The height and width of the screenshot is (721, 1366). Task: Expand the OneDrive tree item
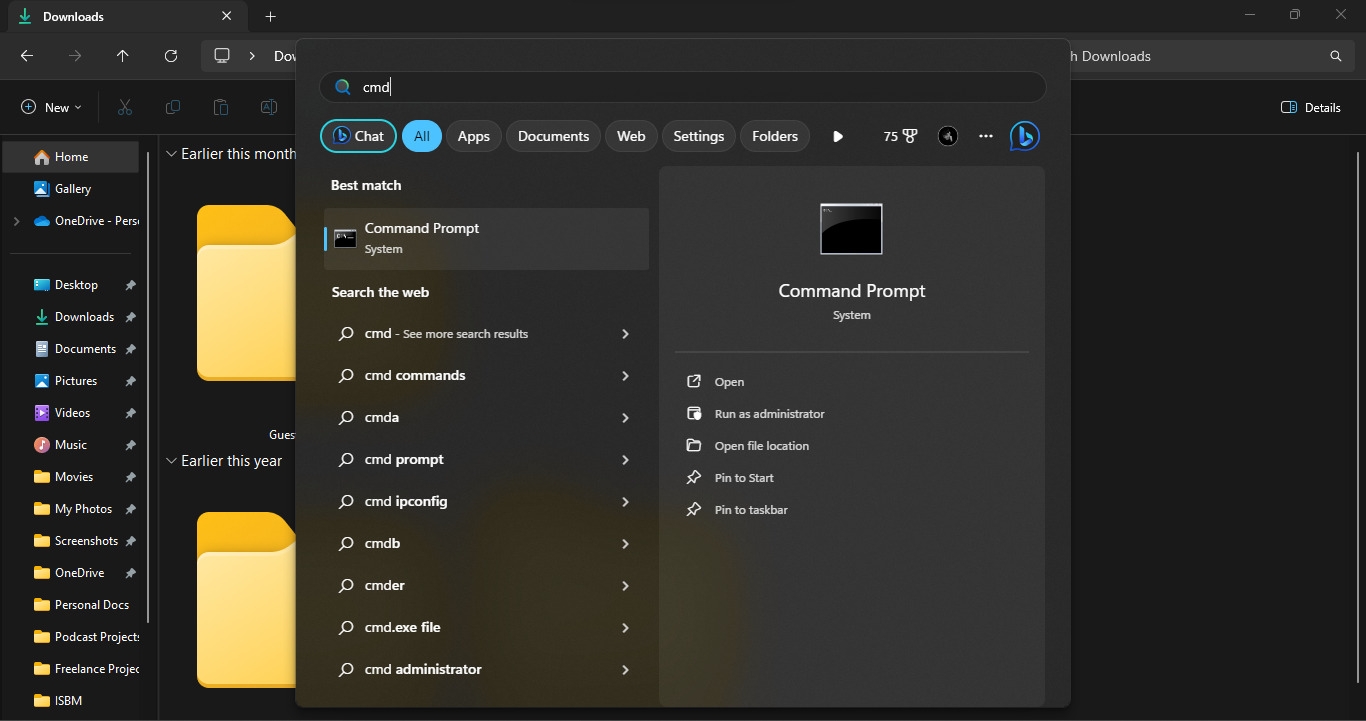[16, 221]
